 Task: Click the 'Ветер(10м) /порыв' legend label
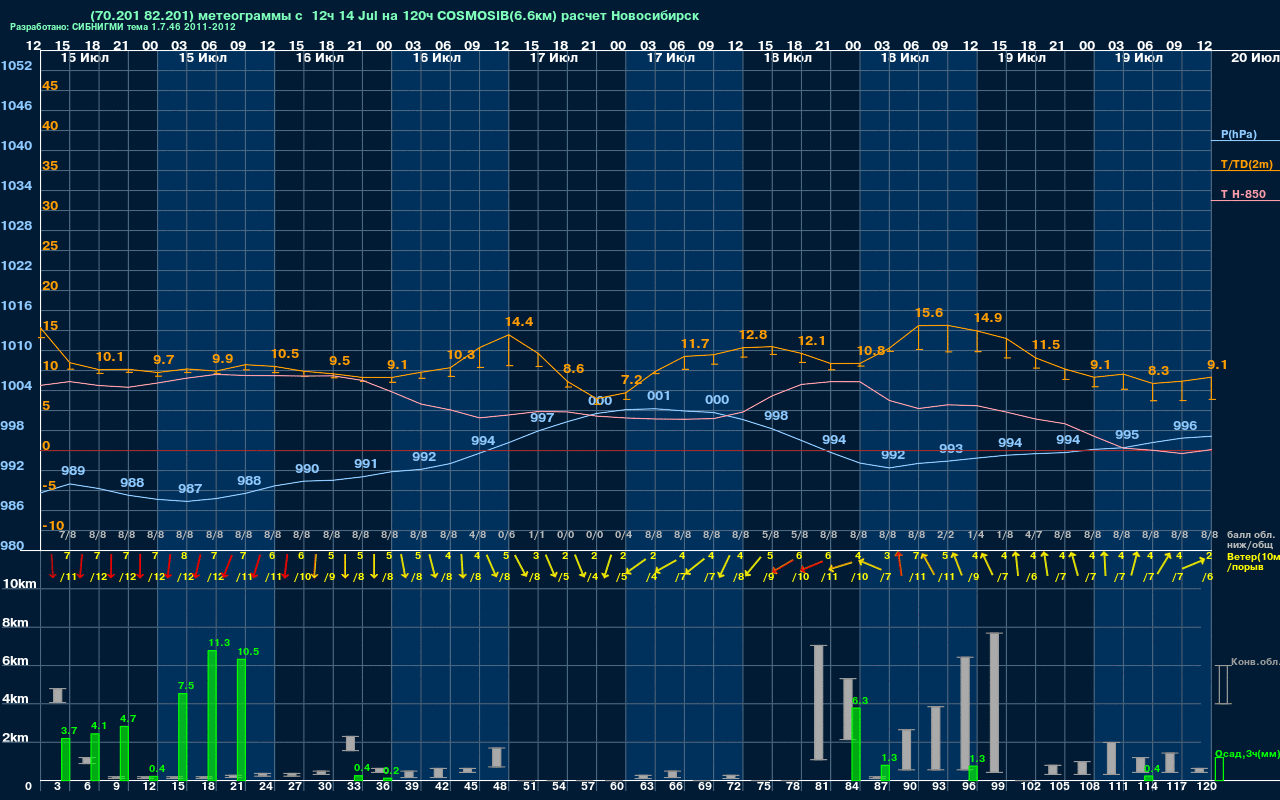(1253, 561)
